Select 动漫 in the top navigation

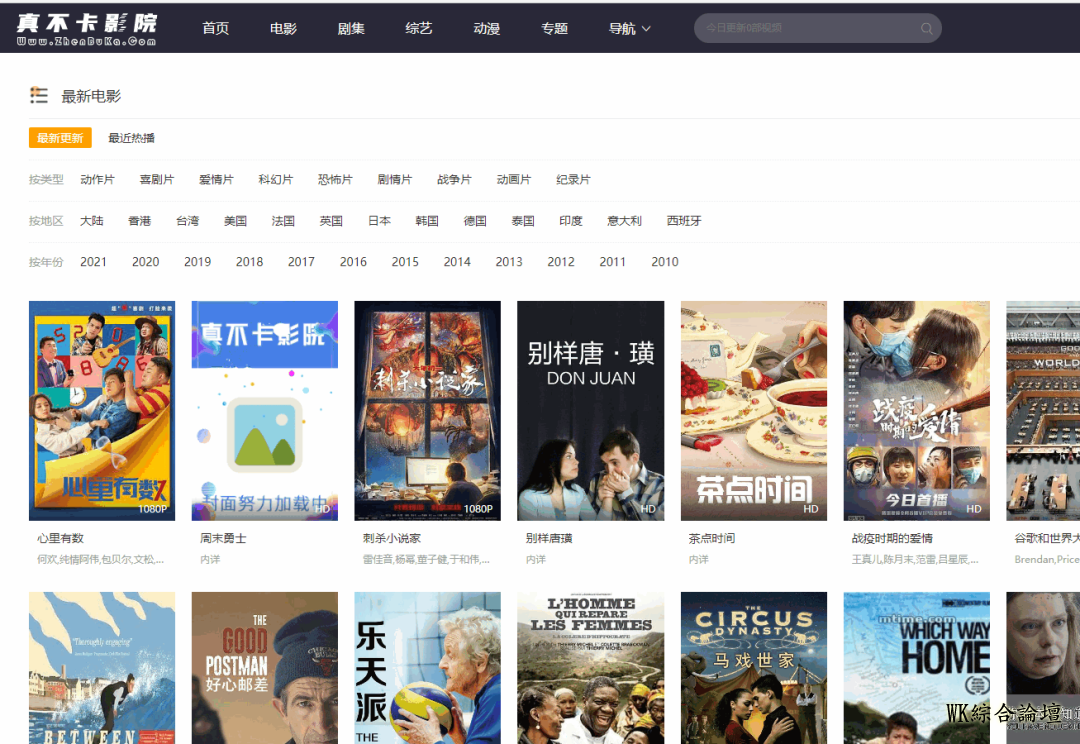(486, 28)
